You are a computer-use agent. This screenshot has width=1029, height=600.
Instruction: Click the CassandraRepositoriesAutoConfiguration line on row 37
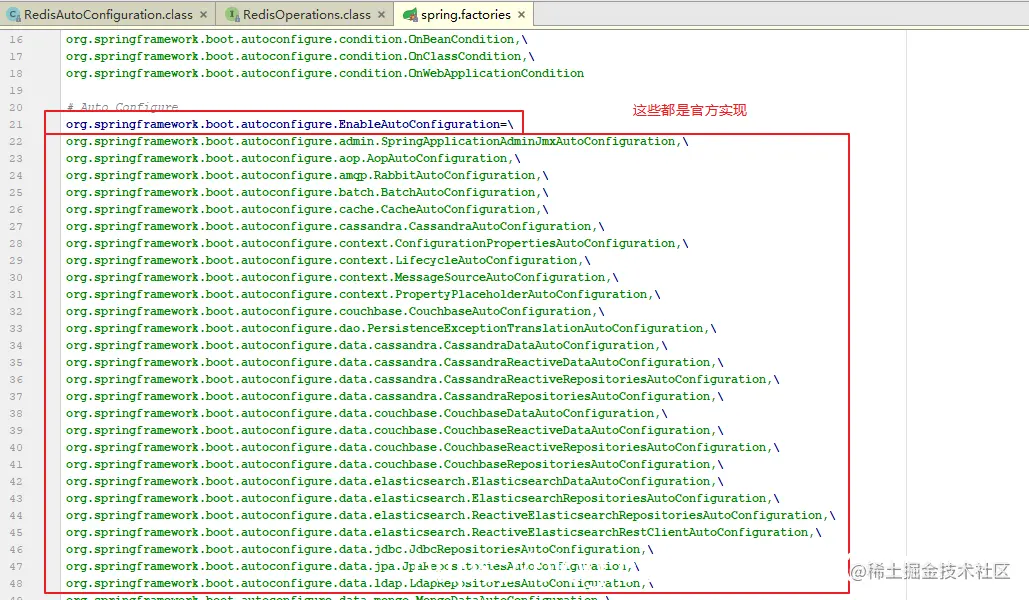394,397
